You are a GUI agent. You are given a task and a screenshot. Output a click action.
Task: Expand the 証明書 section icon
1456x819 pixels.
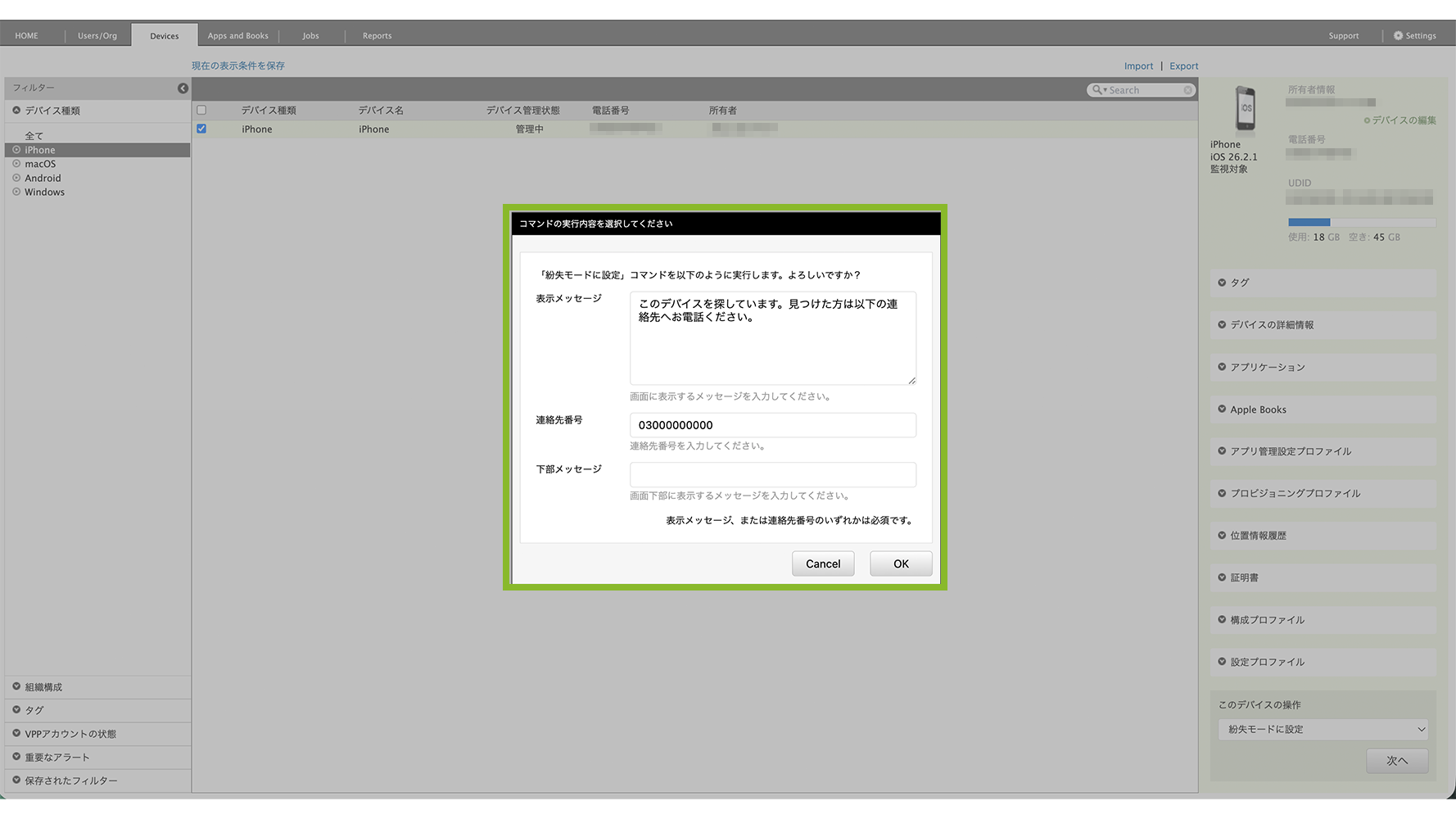[x=1222, y=577]
